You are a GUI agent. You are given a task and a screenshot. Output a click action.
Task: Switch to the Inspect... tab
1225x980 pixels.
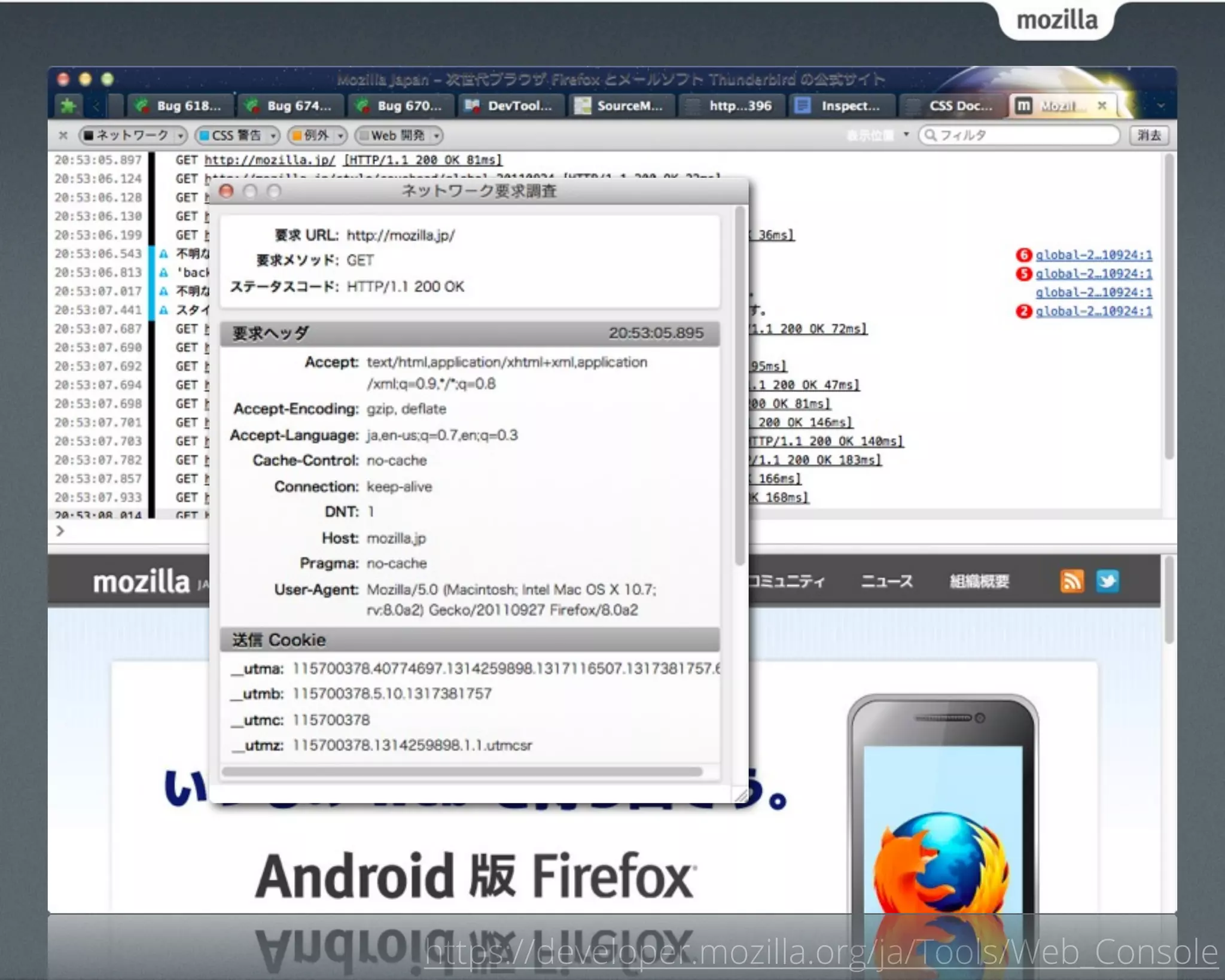pos(842,106)
